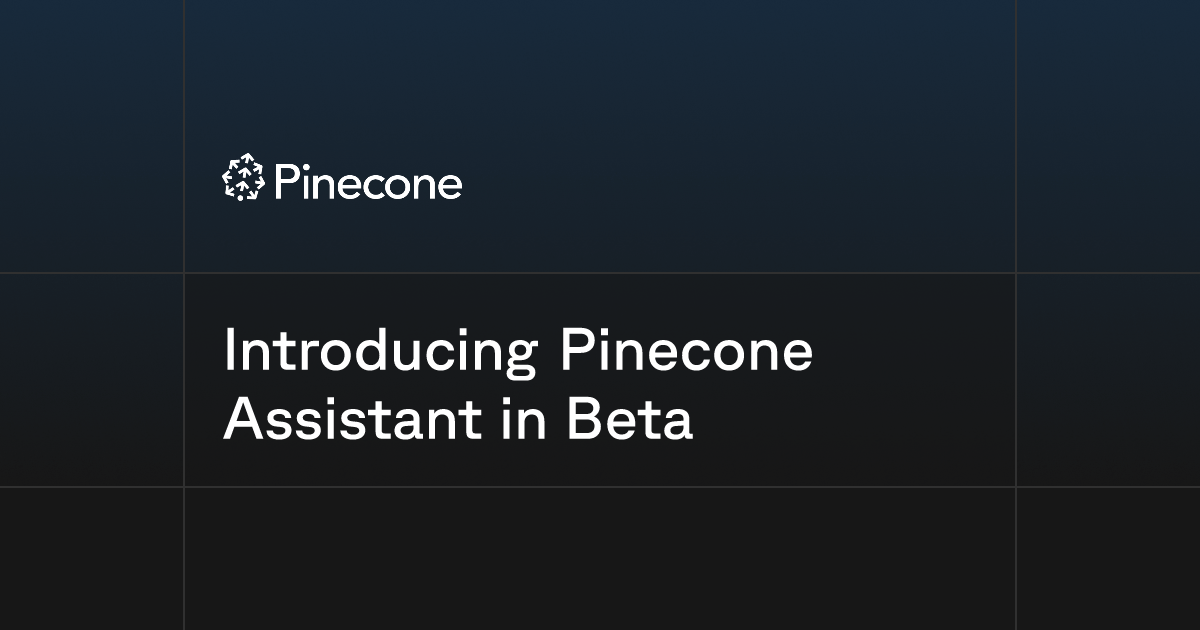
Task: Click the empty top-left grid cell
Action: [91, 136]
